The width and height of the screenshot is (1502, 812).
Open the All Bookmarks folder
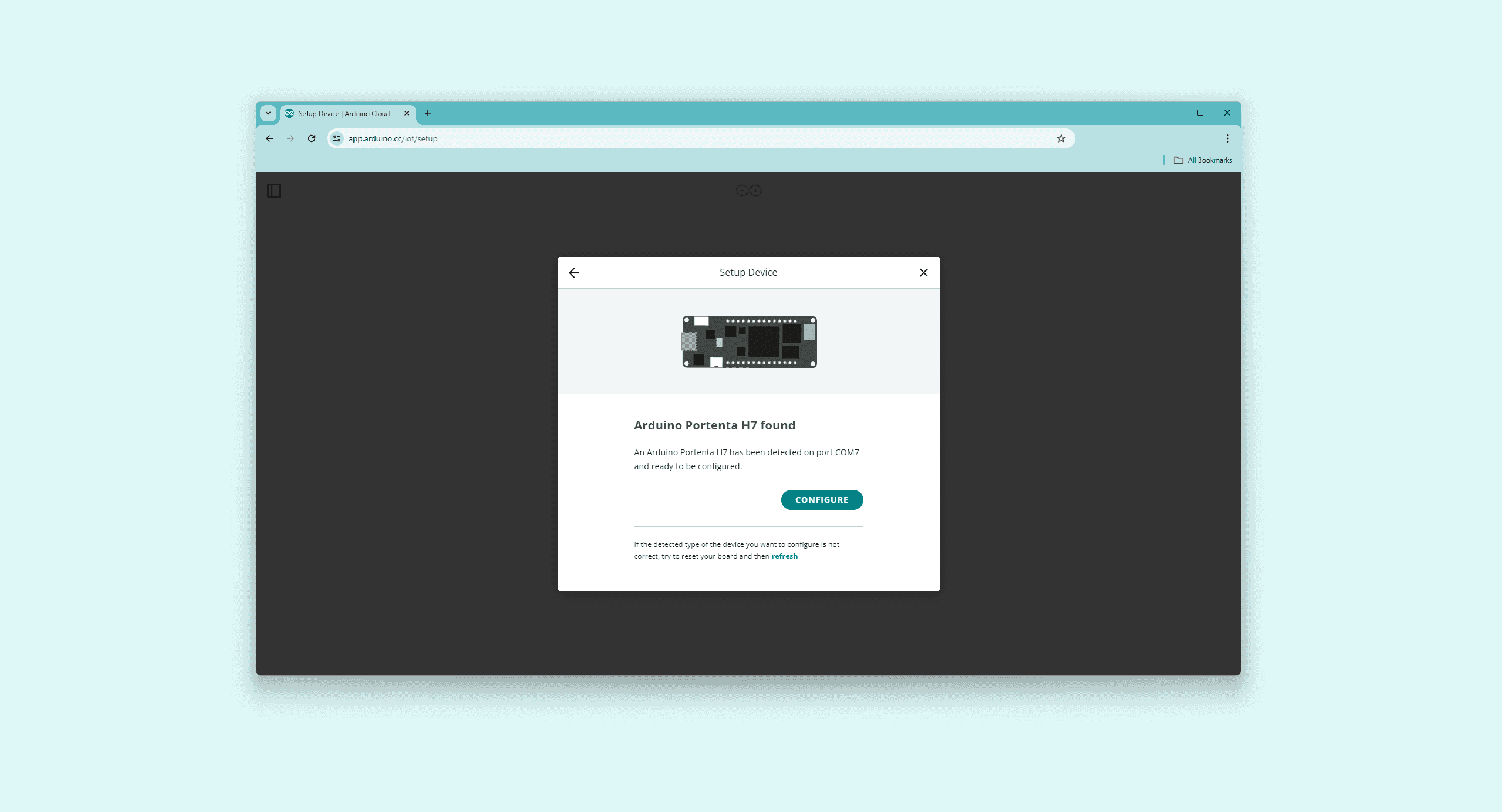click(x=1203, y=160)
